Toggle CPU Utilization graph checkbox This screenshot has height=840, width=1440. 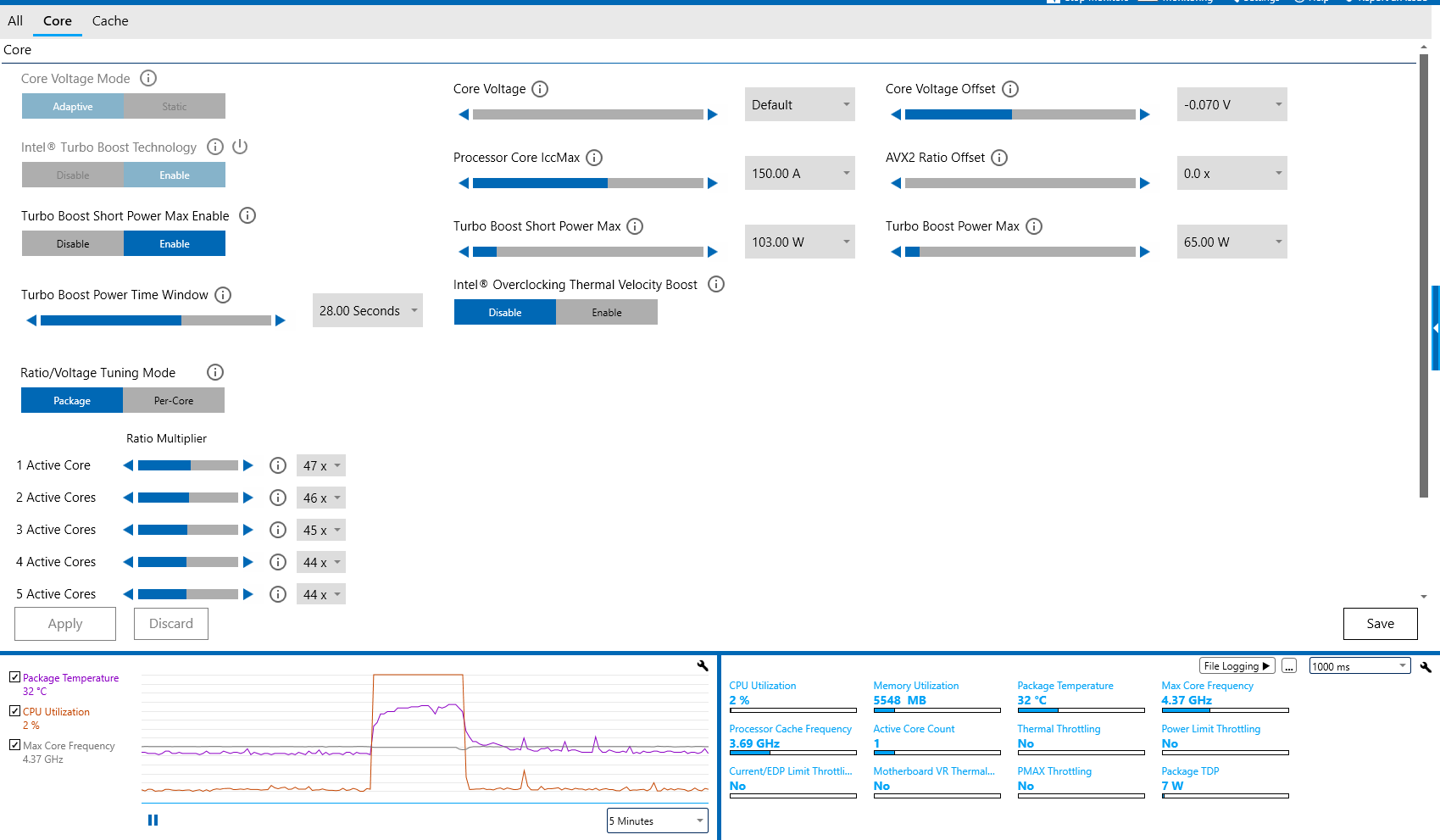click(x=14, y=711)
